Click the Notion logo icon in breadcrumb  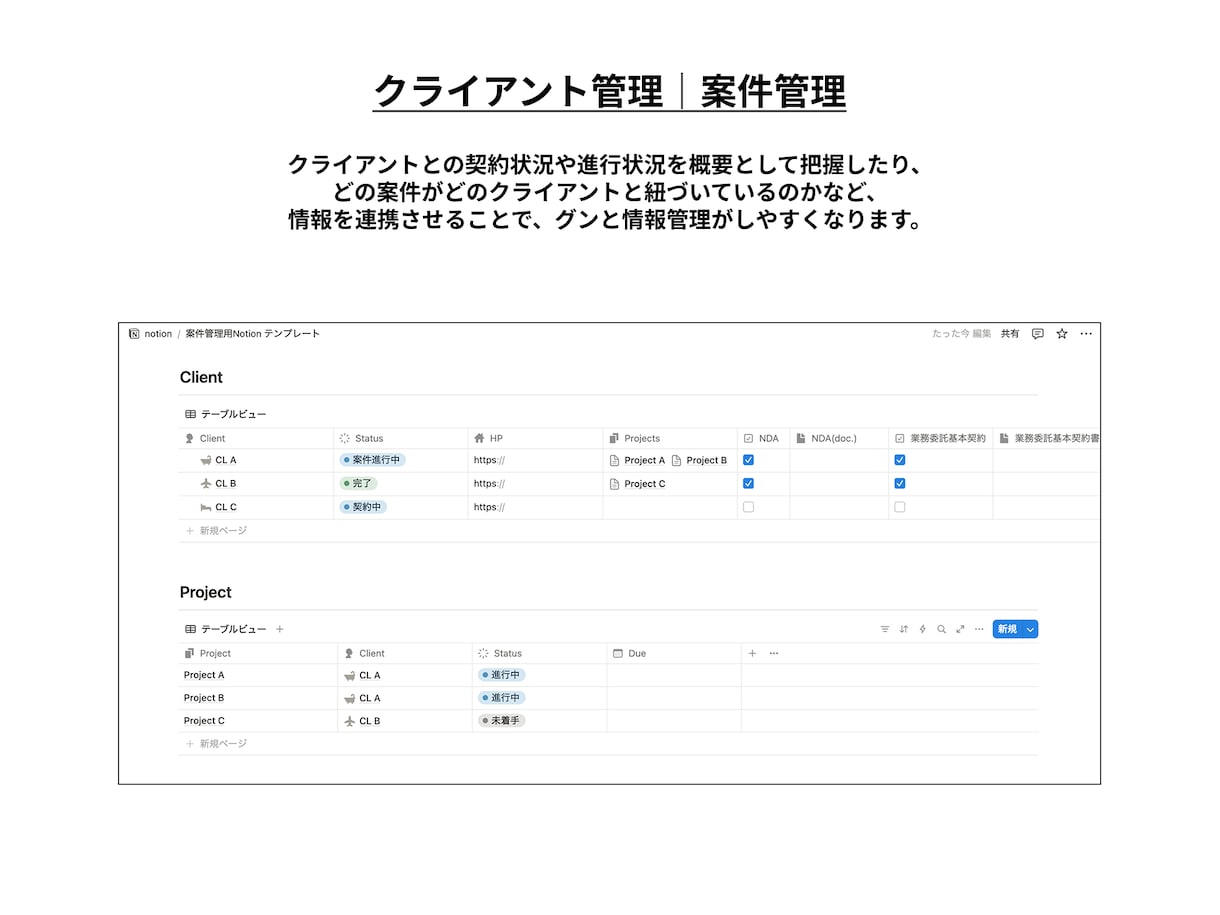click(134, 334)
